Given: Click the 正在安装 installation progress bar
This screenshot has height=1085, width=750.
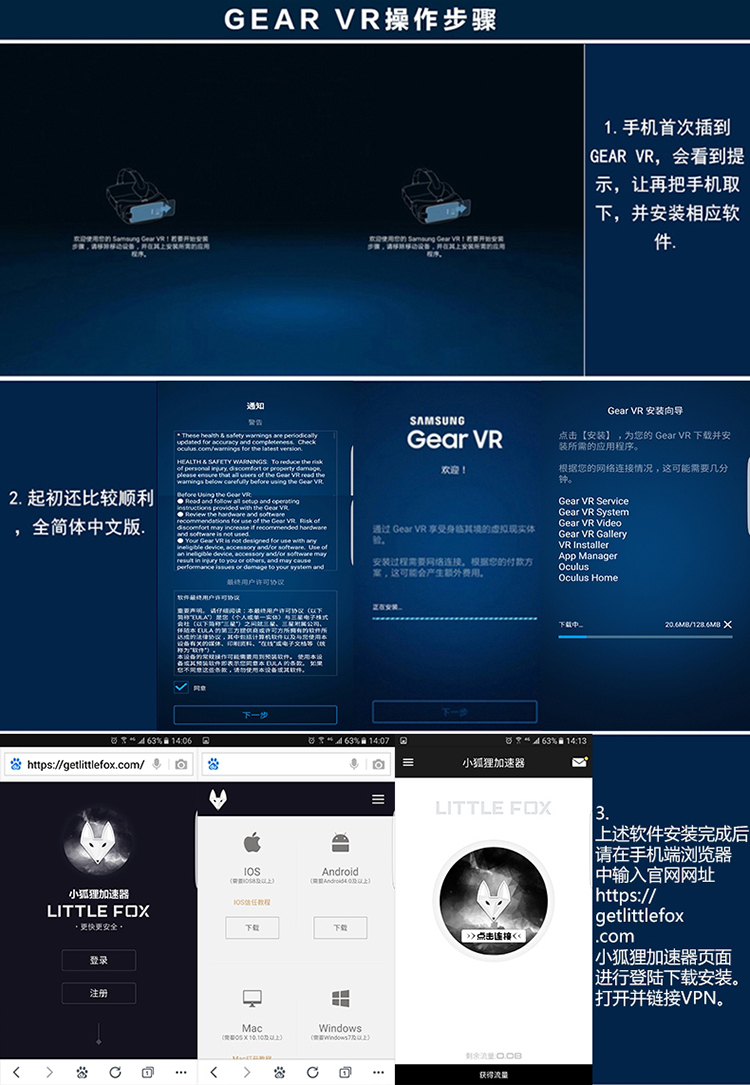Looking at the screenshot, I should (x=455, y=618).
